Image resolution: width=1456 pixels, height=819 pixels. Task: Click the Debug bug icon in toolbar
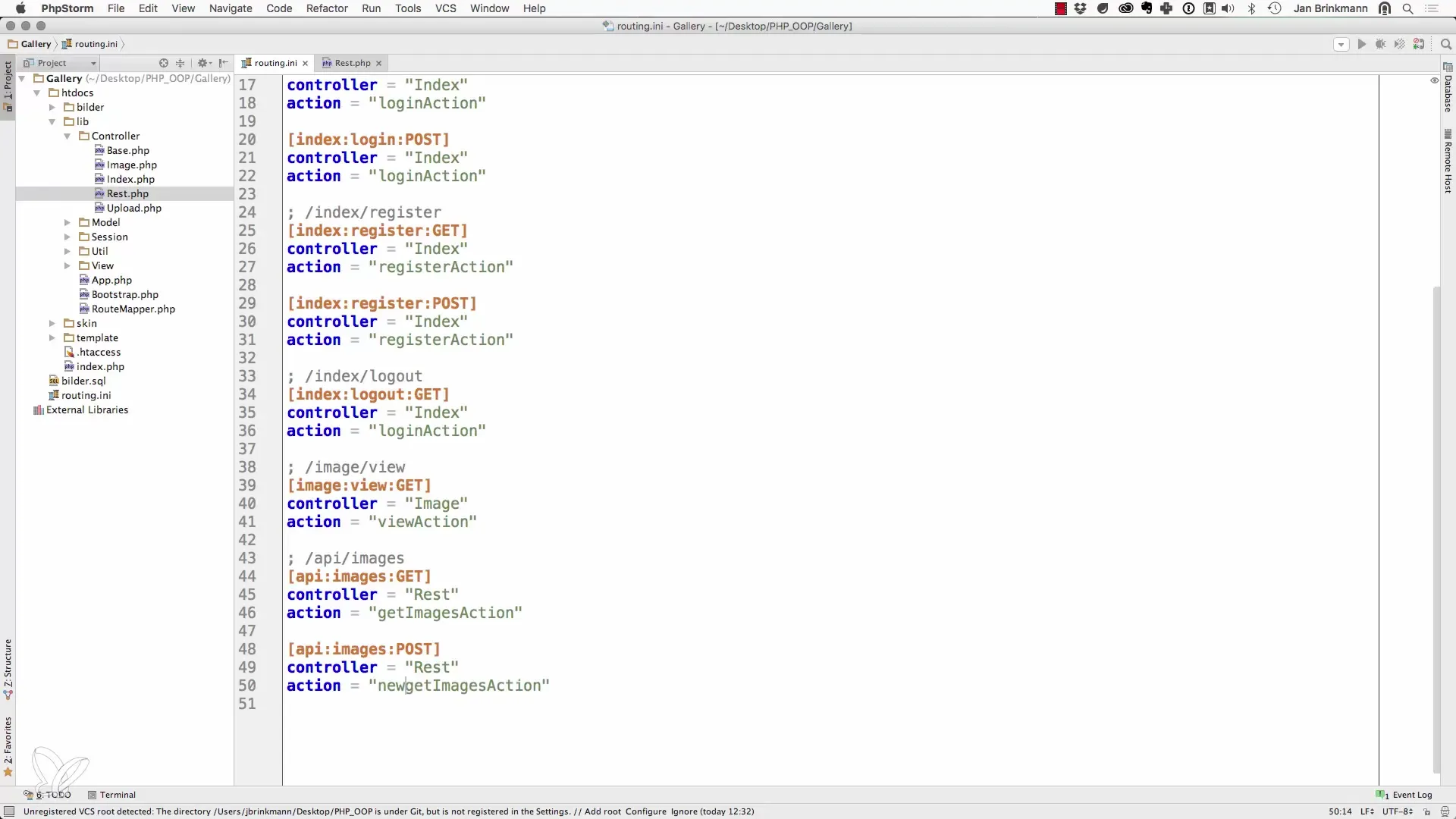[x=1380, y=45]
